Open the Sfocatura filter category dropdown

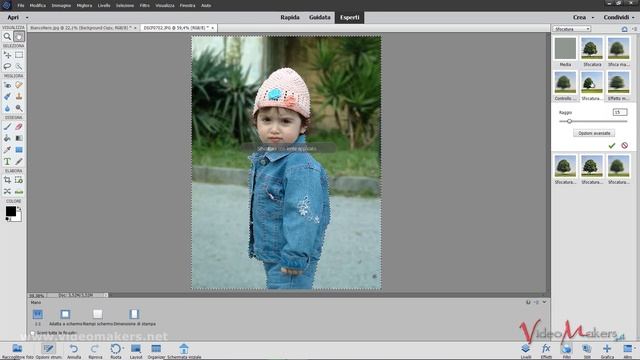point(572,29)
